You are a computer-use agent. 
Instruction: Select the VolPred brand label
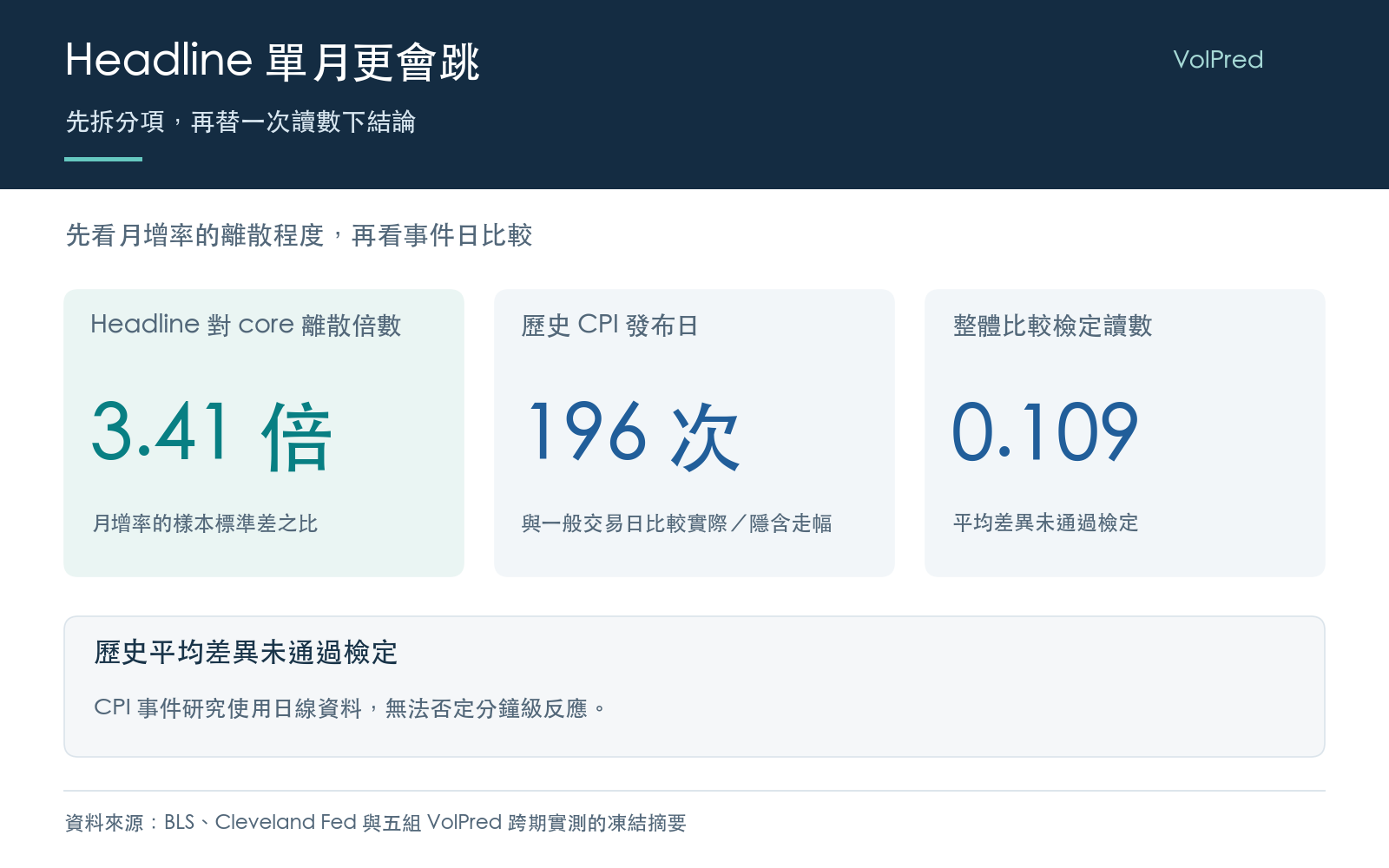click(1218, 60)
